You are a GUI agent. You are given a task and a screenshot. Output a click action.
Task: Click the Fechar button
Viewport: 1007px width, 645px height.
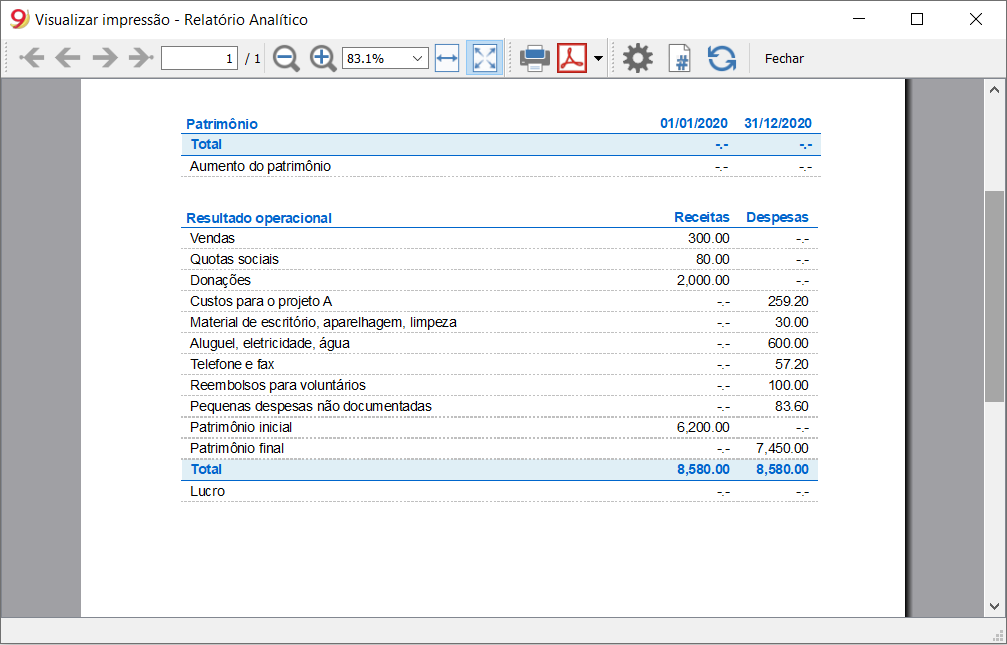click(x=784, y=58)
